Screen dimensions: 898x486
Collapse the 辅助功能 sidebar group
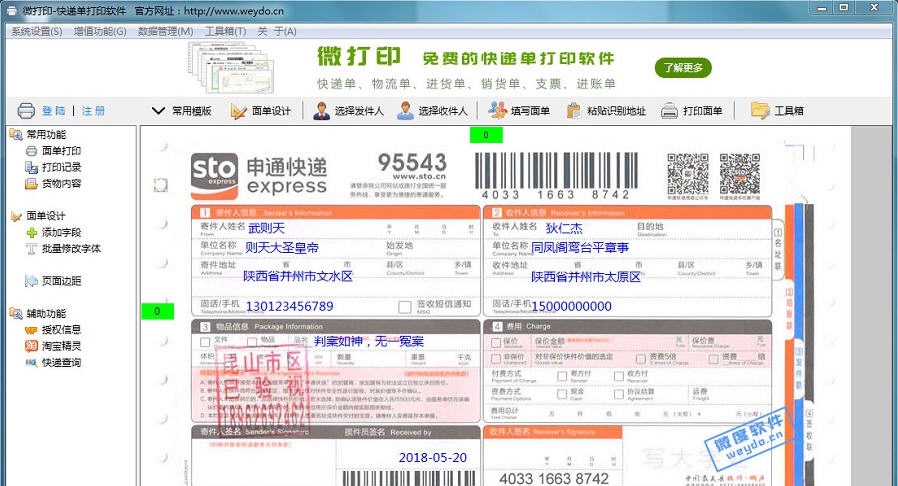click(15, 314)
